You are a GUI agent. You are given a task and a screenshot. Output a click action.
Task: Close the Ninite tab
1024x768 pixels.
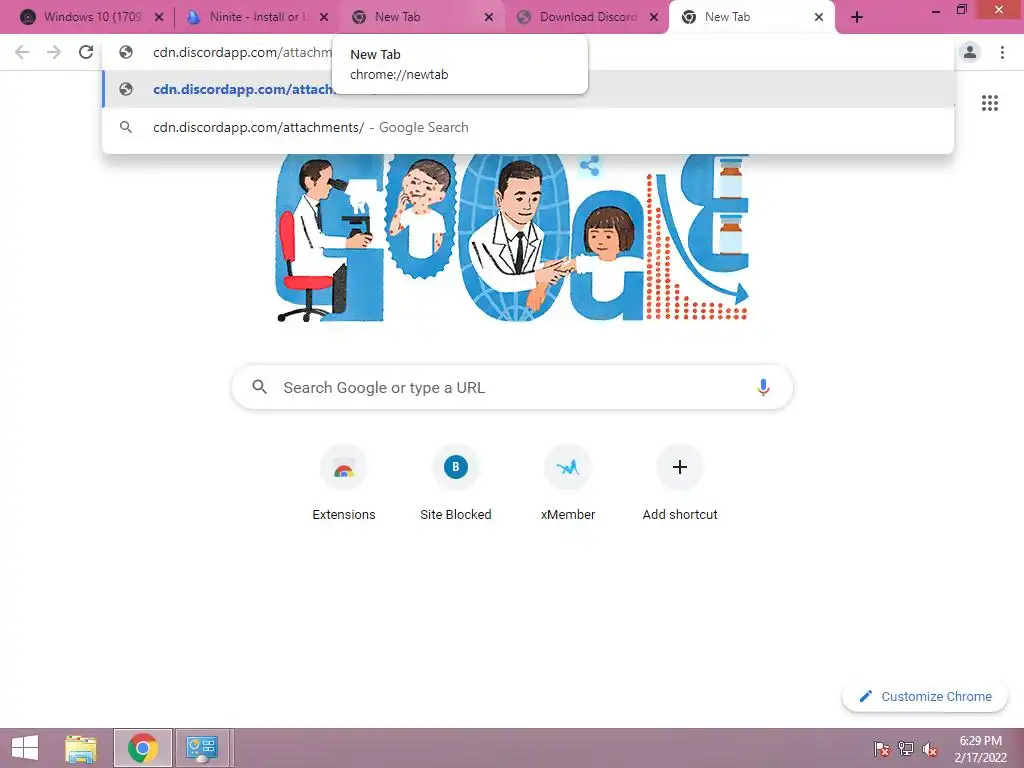(x=324, y=17)
